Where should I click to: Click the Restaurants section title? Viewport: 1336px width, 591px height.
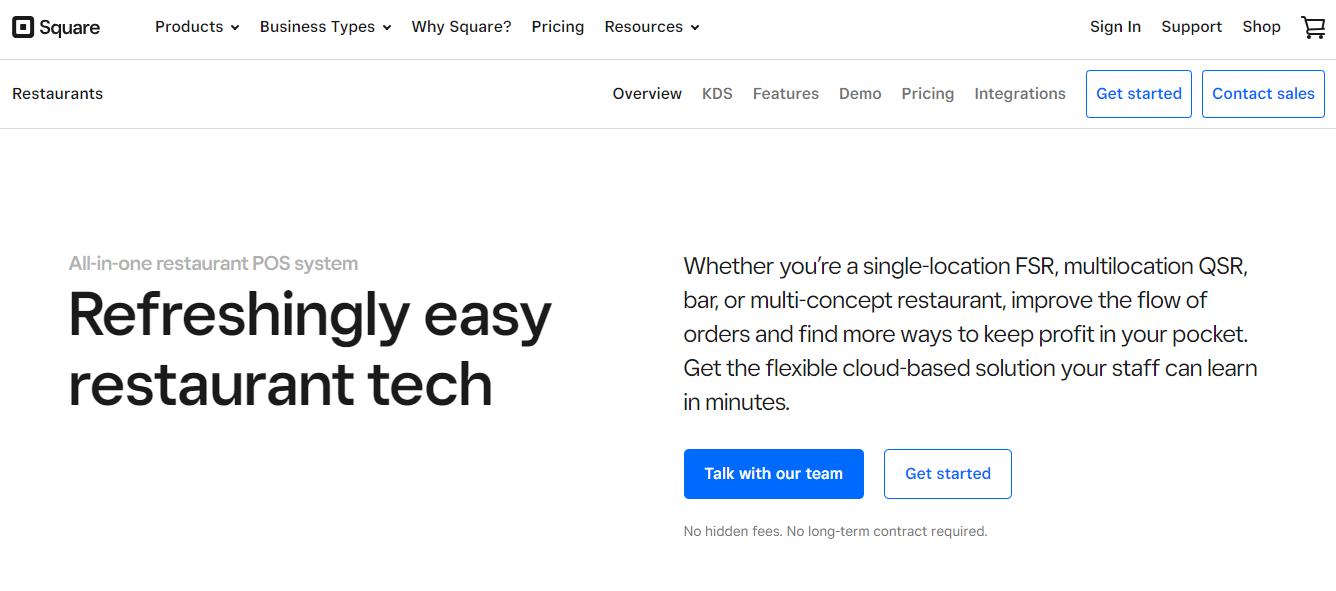point(58,94)
